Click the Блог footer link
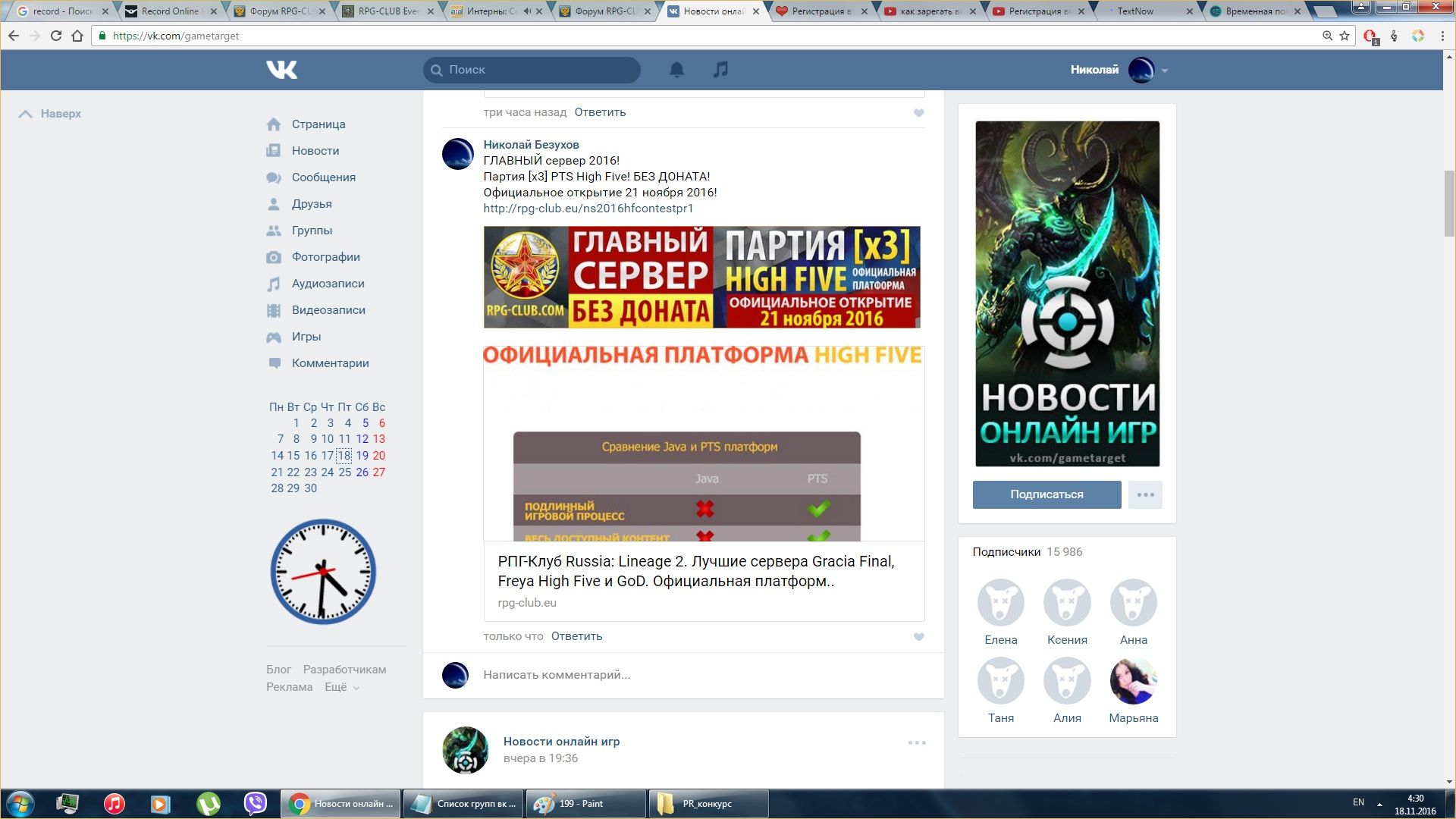The height and width of the screenshot is (819, 1456). tap(278, 670)
